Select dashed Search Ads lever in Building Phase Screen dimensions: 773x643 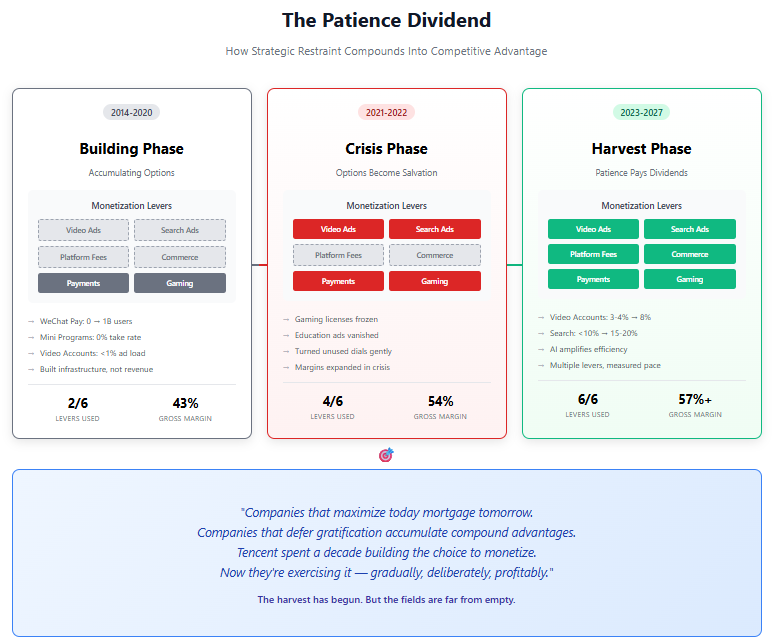coord(180,230)
